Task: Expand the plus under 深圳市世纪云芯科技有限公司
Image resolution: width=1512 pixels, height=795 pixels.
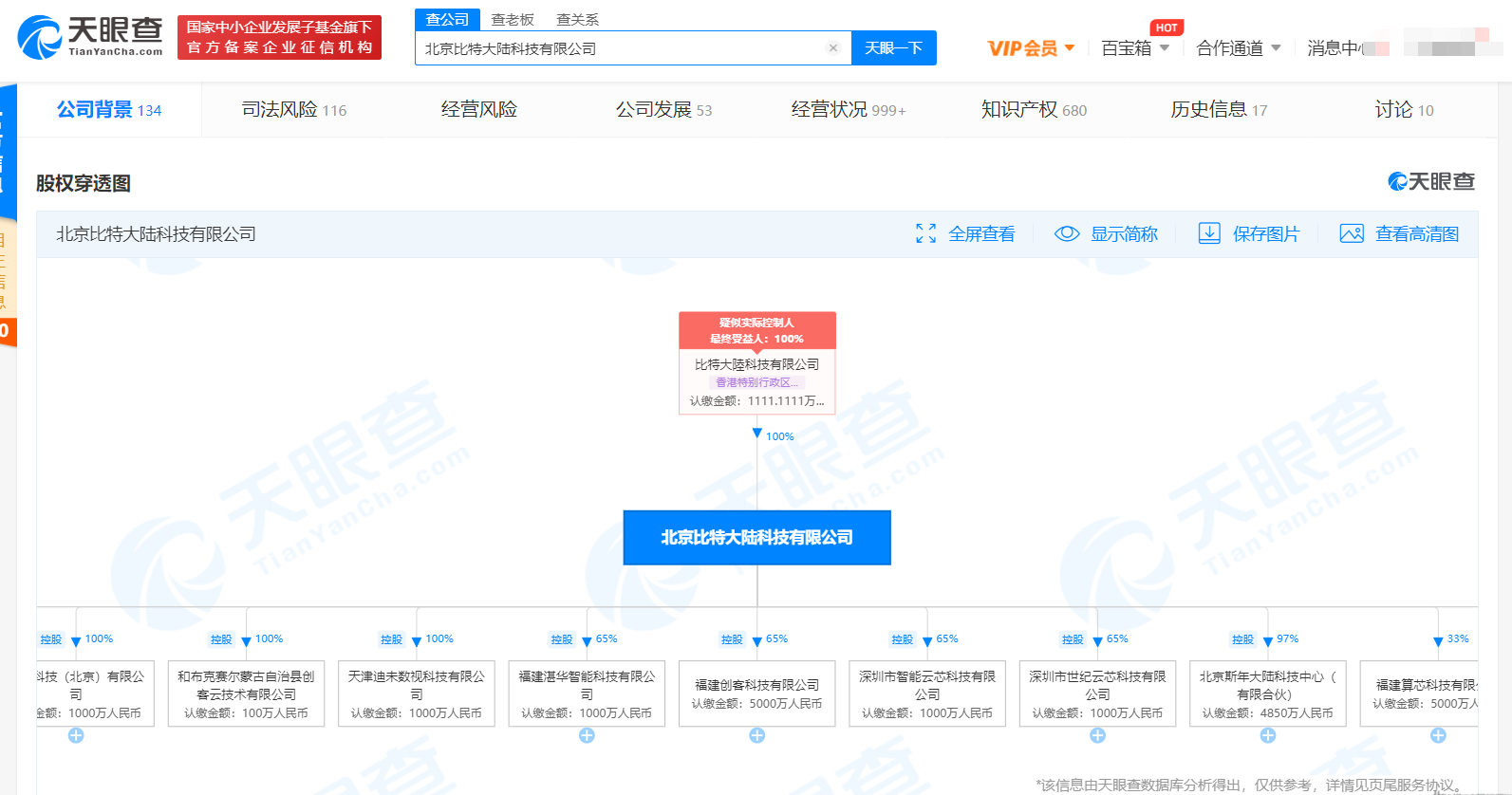Action: 1097,736
